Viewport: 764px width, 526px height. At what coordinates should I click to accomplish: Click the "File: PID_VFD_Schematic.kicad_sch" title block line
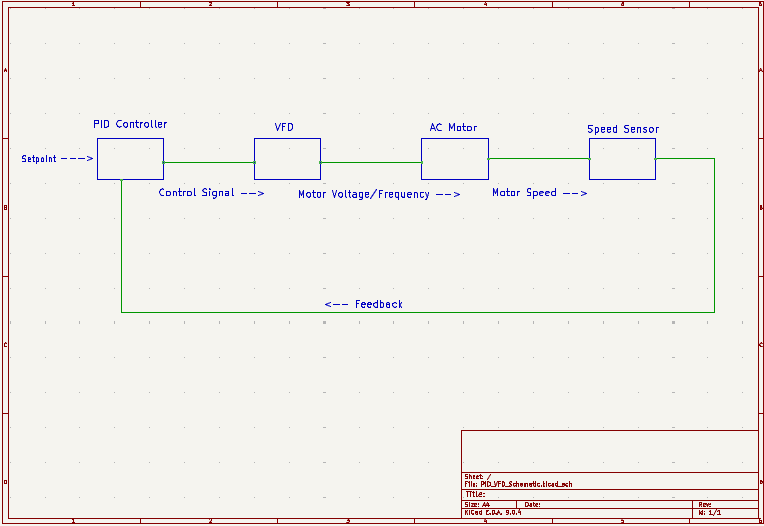[x=518, y=485]
